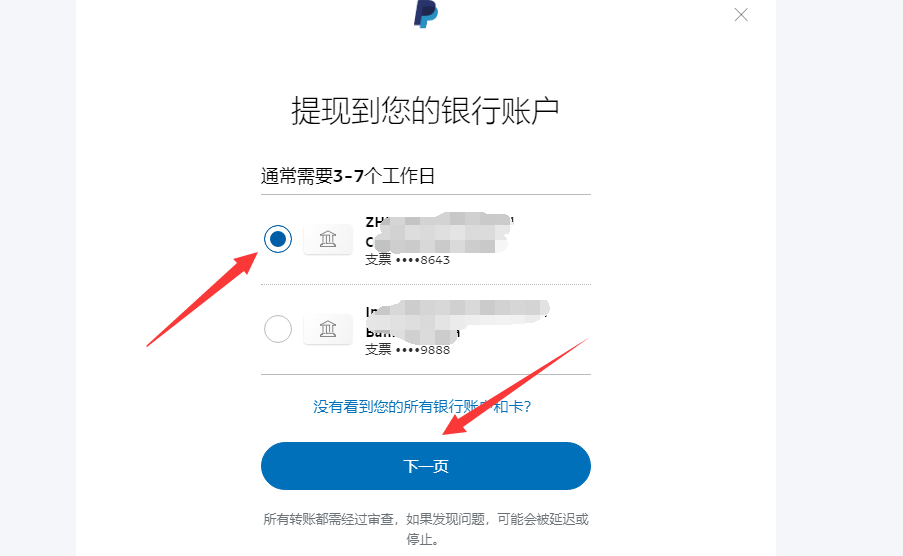
Task: Click the blurred bank name of the second account
Action: pyautogui.click(x=457, y=322)
